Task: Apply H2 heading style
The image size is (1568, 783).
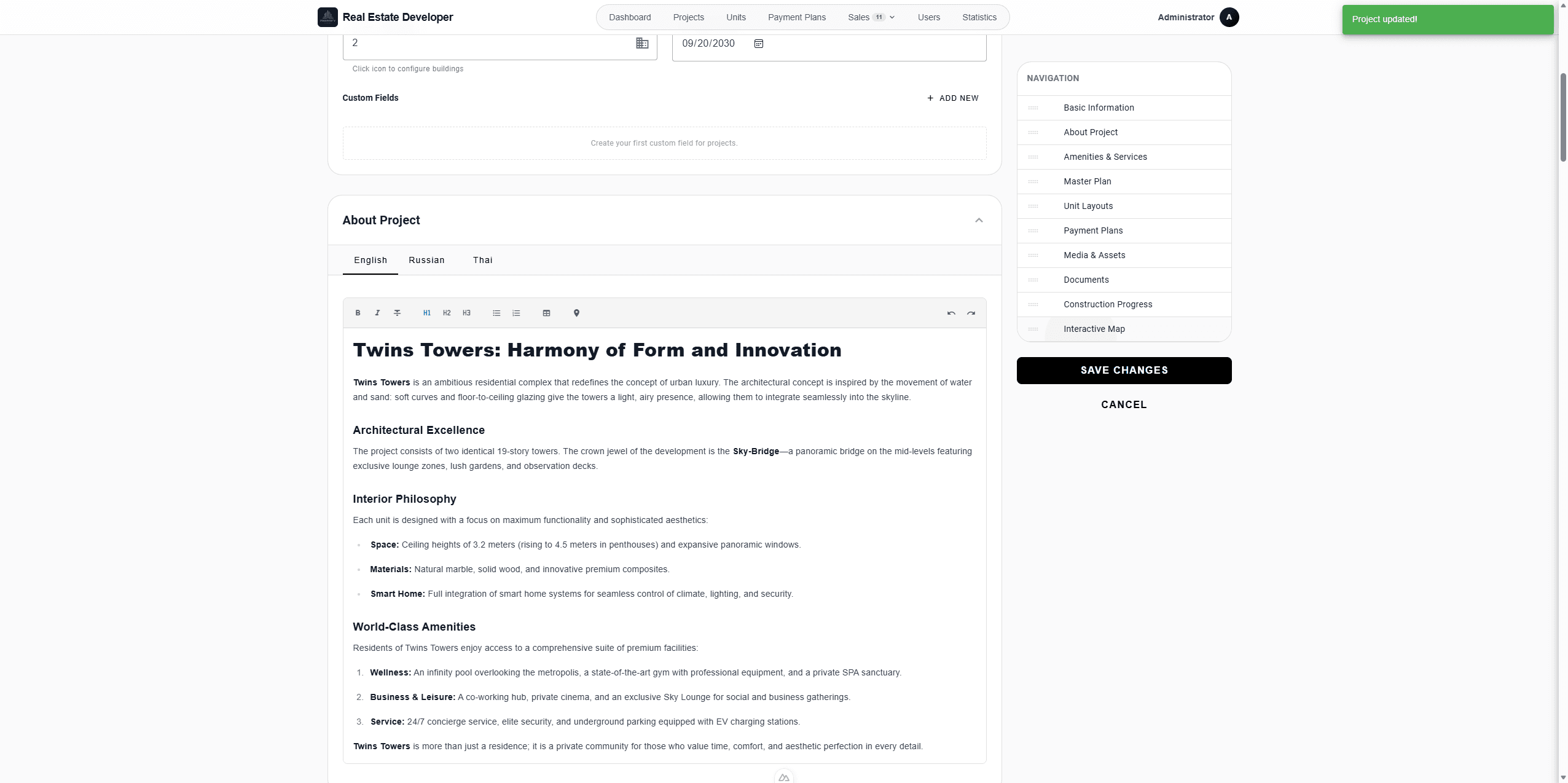Action: point(447,313)
